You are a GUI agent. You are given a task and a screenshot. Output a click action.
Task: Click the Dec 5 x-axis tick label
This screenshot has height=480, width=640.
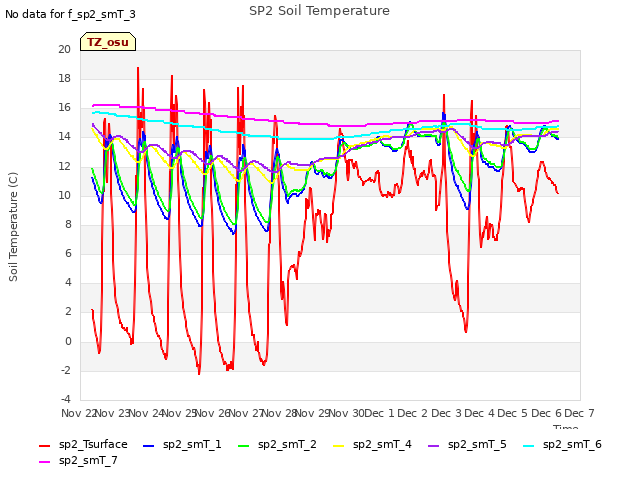tap(513, 413)
